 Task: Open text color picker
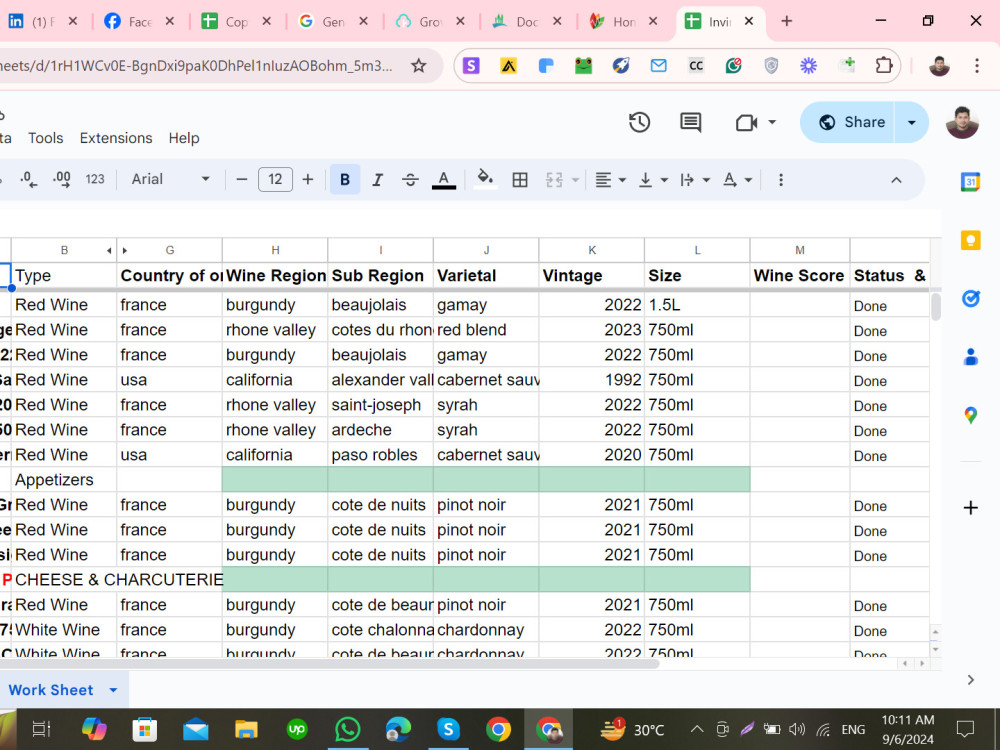coord(444,180)
